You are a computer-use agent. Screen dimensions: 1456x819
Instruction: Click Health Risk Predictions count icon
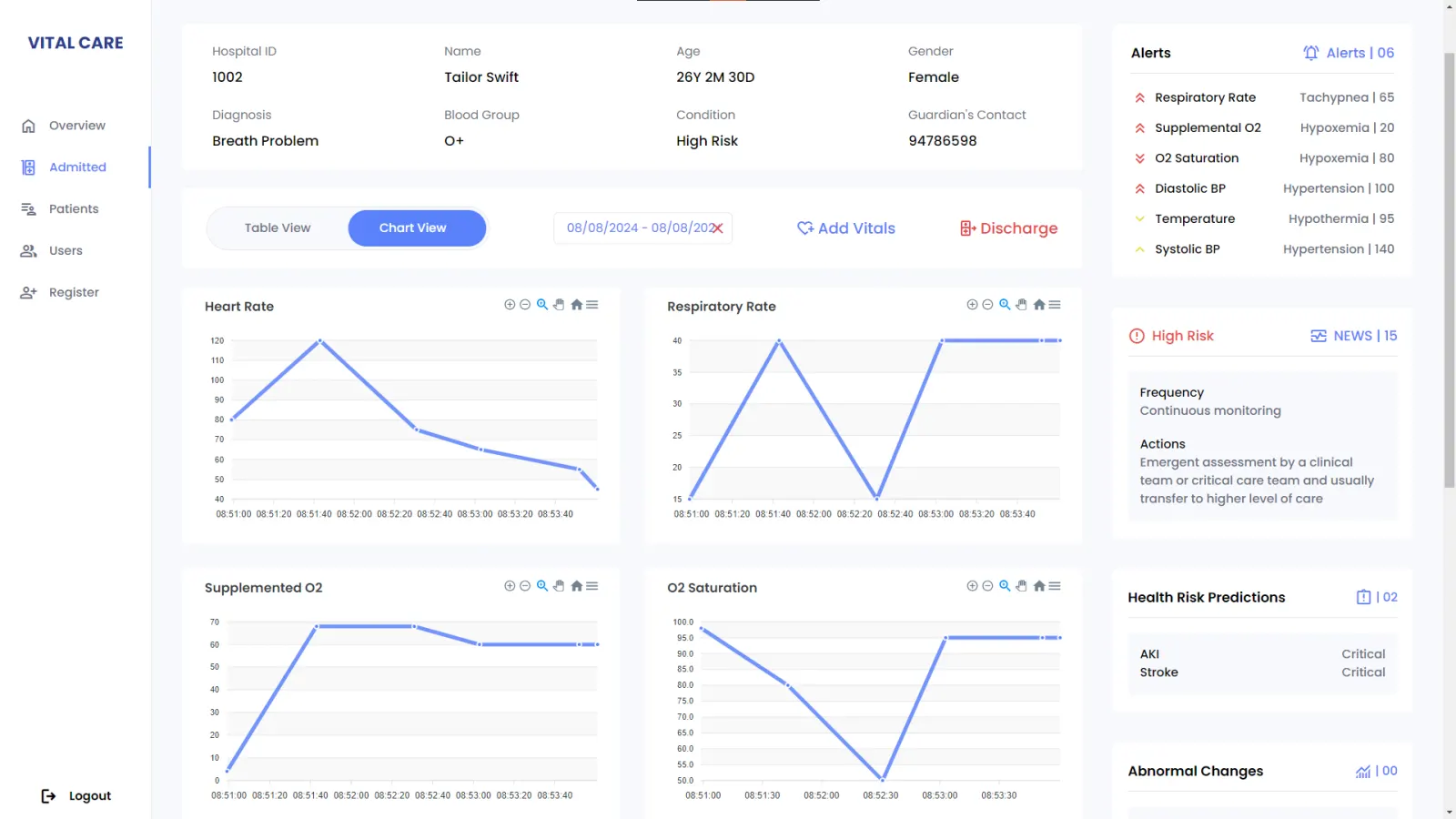(x=1363, y=597)
